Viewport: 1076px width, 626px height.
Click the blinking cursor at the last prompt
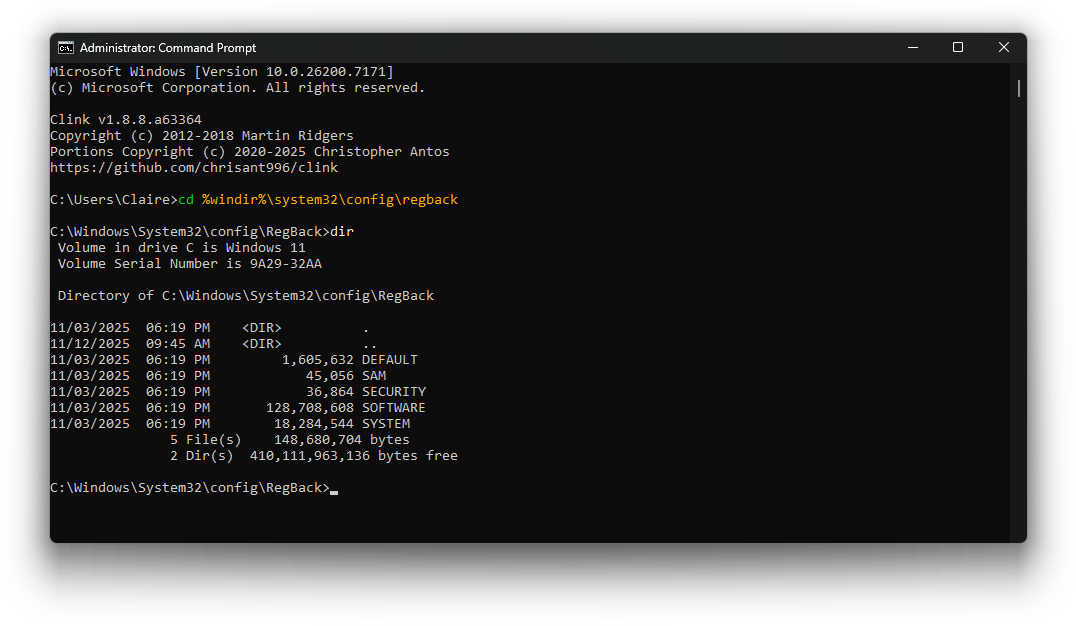point(334,491)
